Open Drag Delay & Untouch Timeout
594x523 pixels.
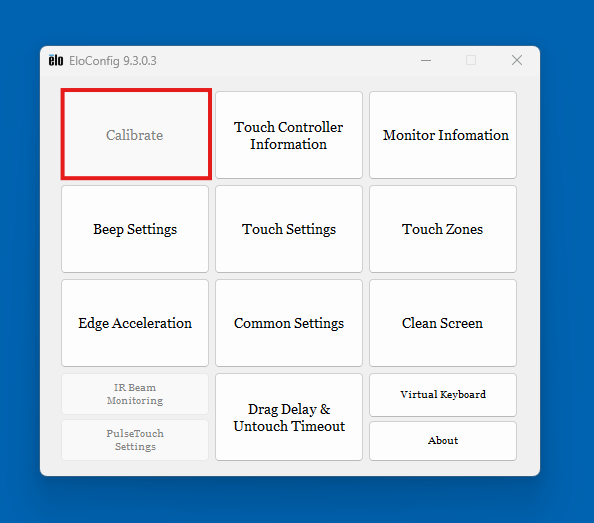tap(289, 417)
